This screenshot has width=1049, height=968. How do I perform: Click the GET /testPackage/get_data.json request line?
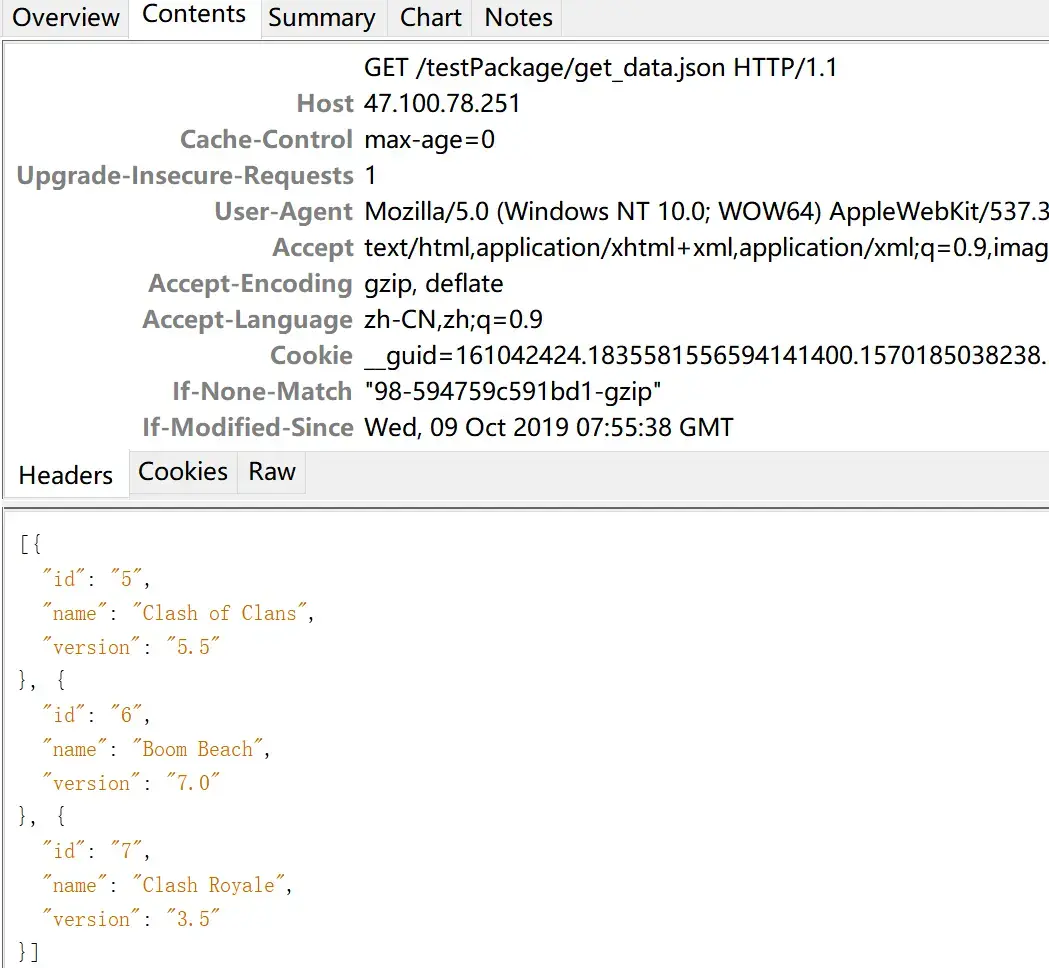tap(600, 68)
